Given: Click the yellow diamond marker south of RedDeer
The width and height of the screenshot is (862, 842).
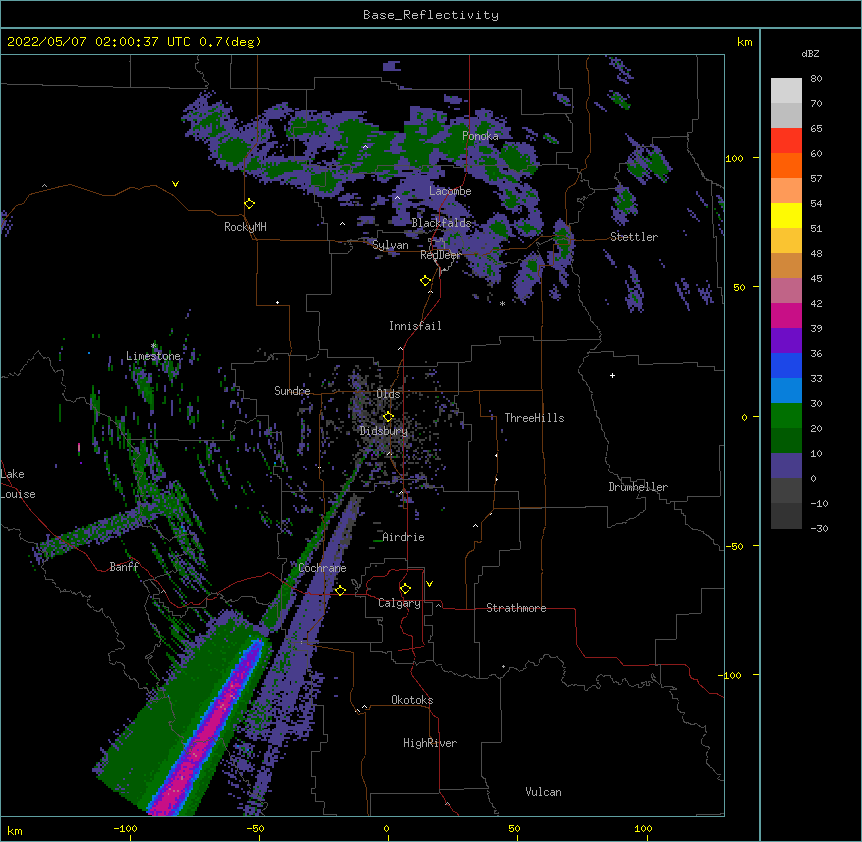Looking at the screenshot, I should click(x=426, y=281).
